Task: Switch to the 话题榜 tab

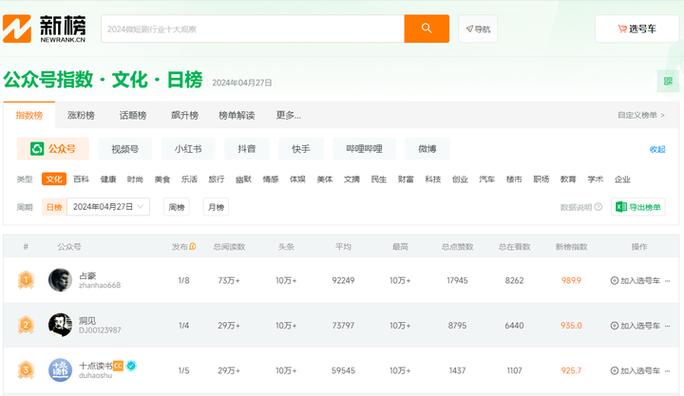Action: [x=133, y=115]
